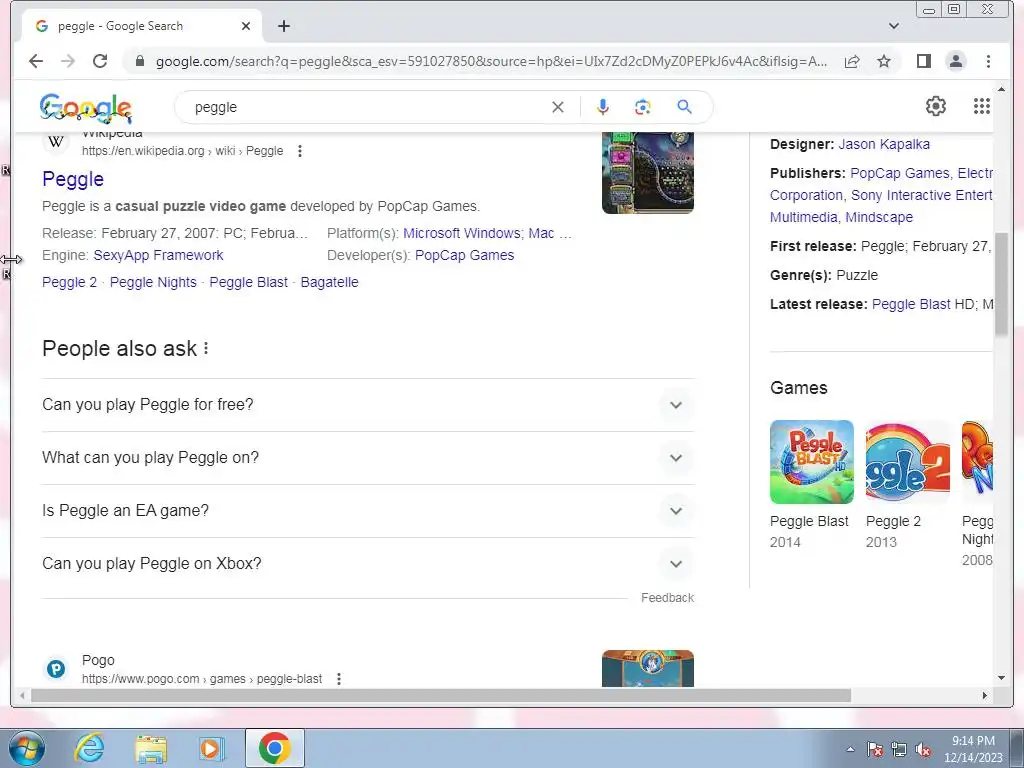
Task: Open Windows Explorer from taskbar
Action: (151, 748)
